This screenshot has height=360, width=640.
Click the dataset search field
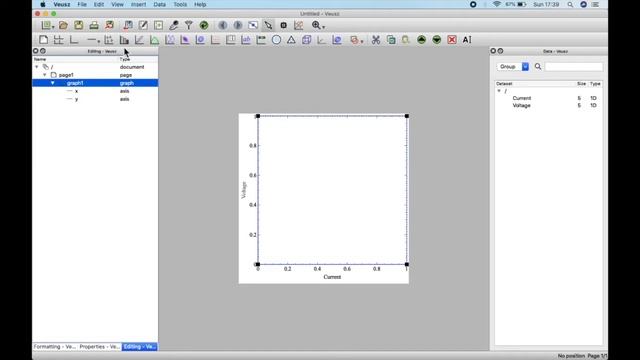(x=573, y=67)
